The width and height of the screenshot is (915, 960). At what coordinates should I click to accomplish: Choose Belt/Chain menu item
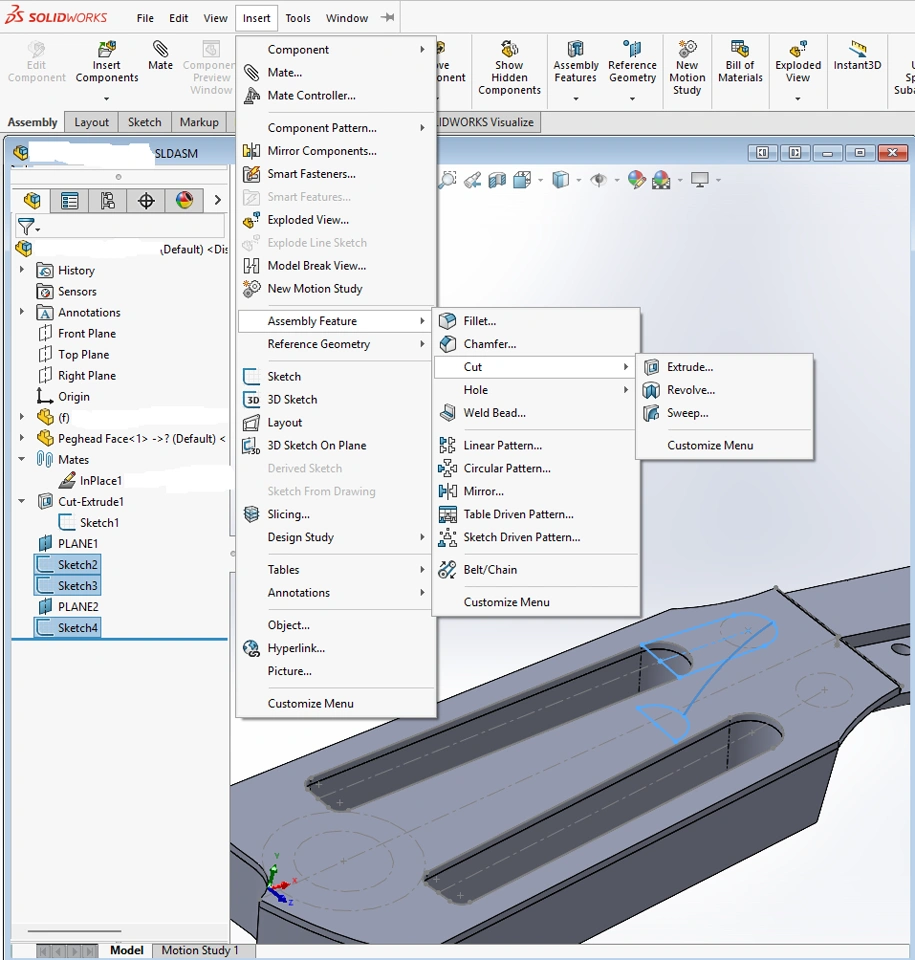click(537, 569)
